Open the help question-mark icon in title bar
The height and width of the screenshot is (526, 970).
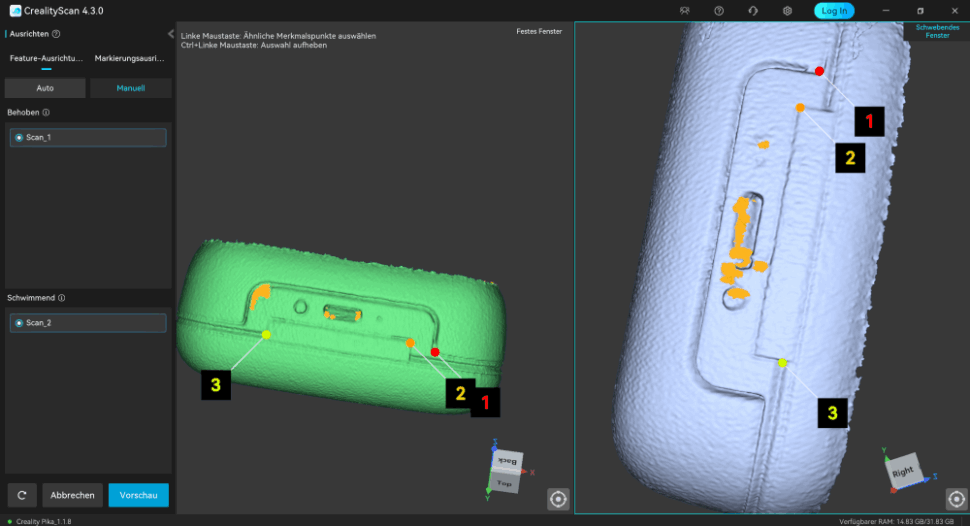(719, 11)
